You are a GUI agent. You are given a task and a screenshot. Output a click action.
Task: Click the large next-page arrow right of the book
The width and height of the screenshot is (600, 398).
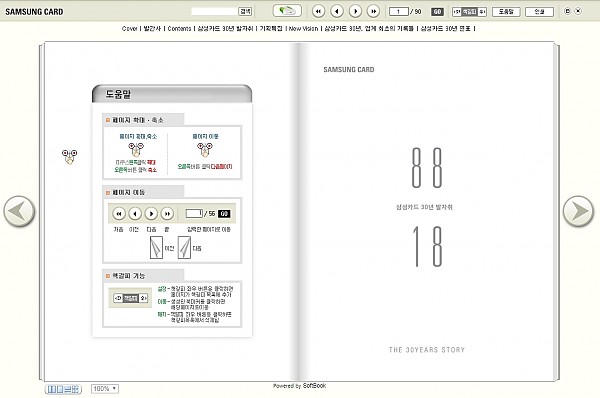point(578,211)
